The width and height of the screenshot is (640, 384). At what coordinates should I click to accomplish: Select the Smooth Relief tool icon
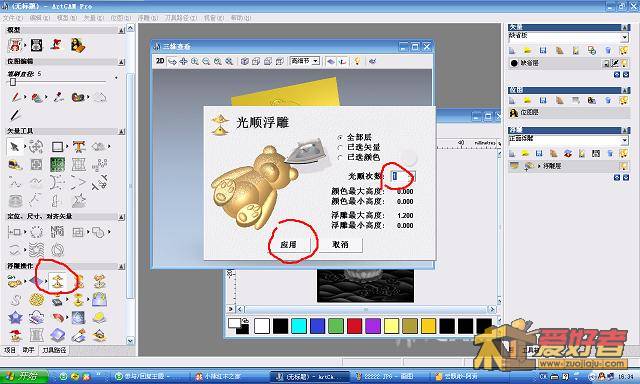pos(57,281)
